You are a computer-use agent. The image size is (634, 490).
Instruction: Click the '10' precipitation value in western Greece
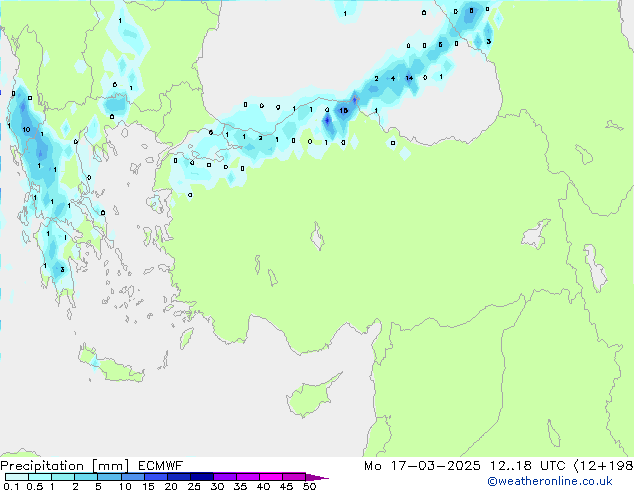(26, 129)
